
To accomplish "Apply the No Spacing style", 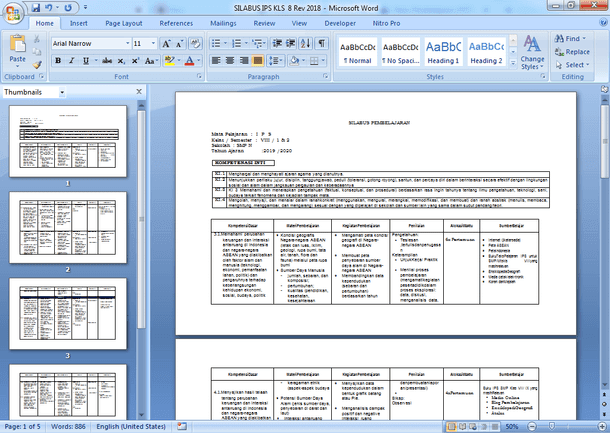I will (x=400, y=52).
